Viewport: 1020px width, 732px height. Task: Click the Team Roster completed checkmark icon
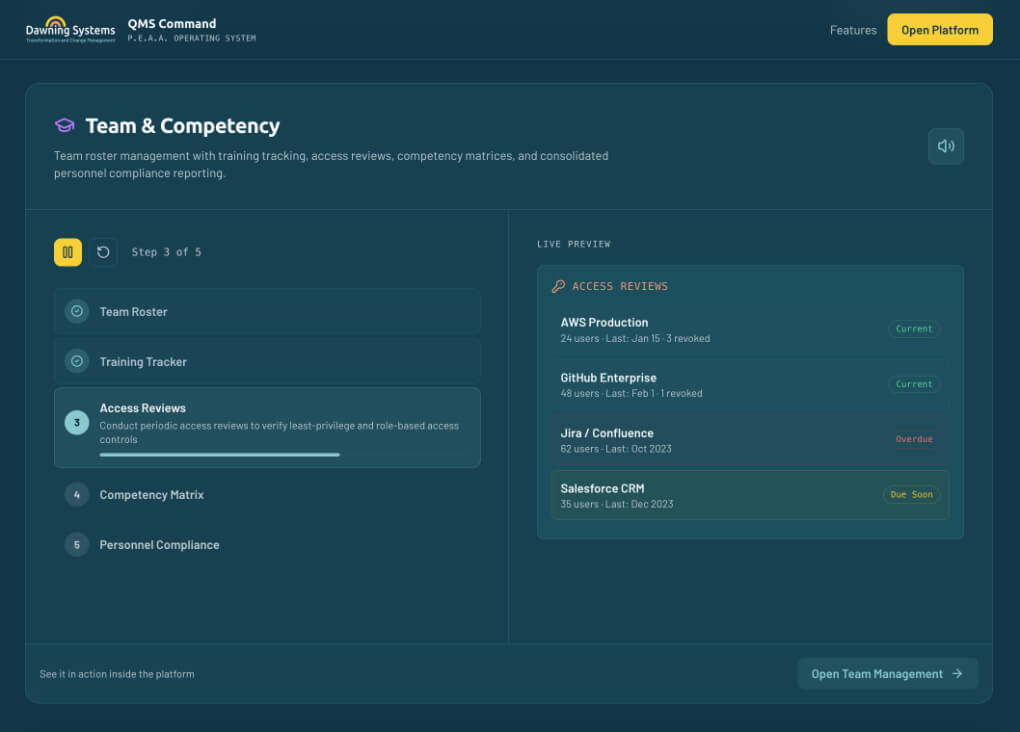point(77,311)
